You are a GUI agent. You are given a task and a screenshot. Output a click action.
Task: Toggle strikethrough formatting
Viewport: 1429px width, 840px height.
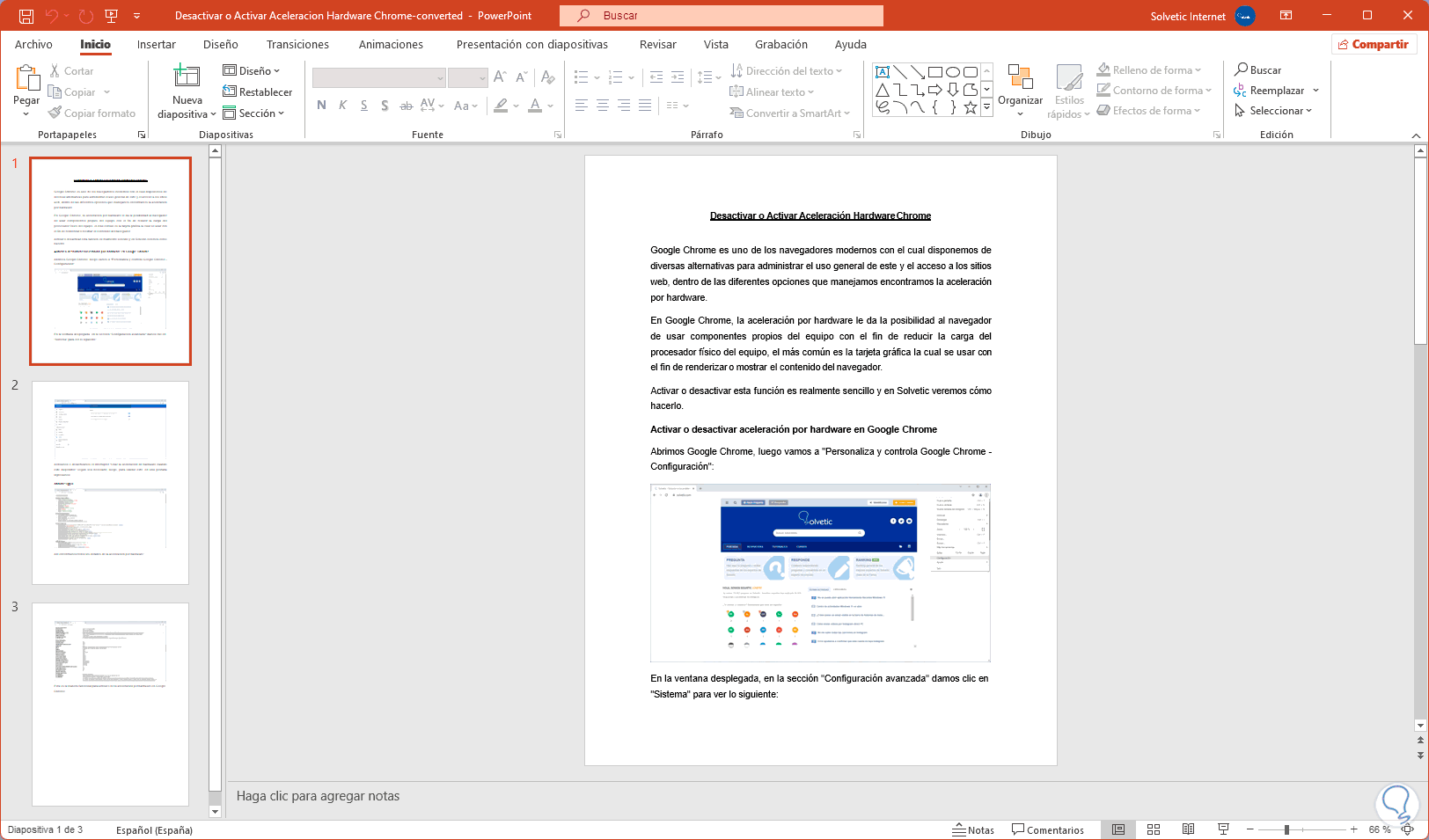click(x=406, y=106)
